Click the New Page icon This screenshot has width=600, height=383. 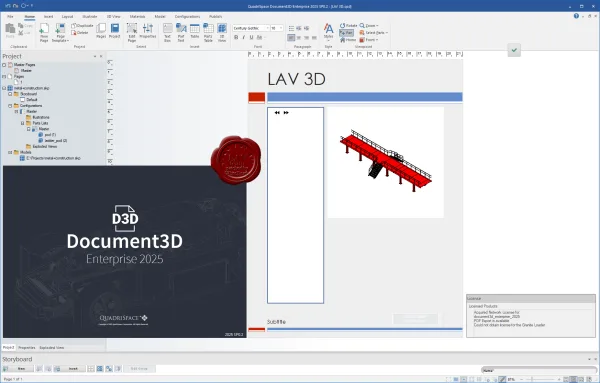44,32
